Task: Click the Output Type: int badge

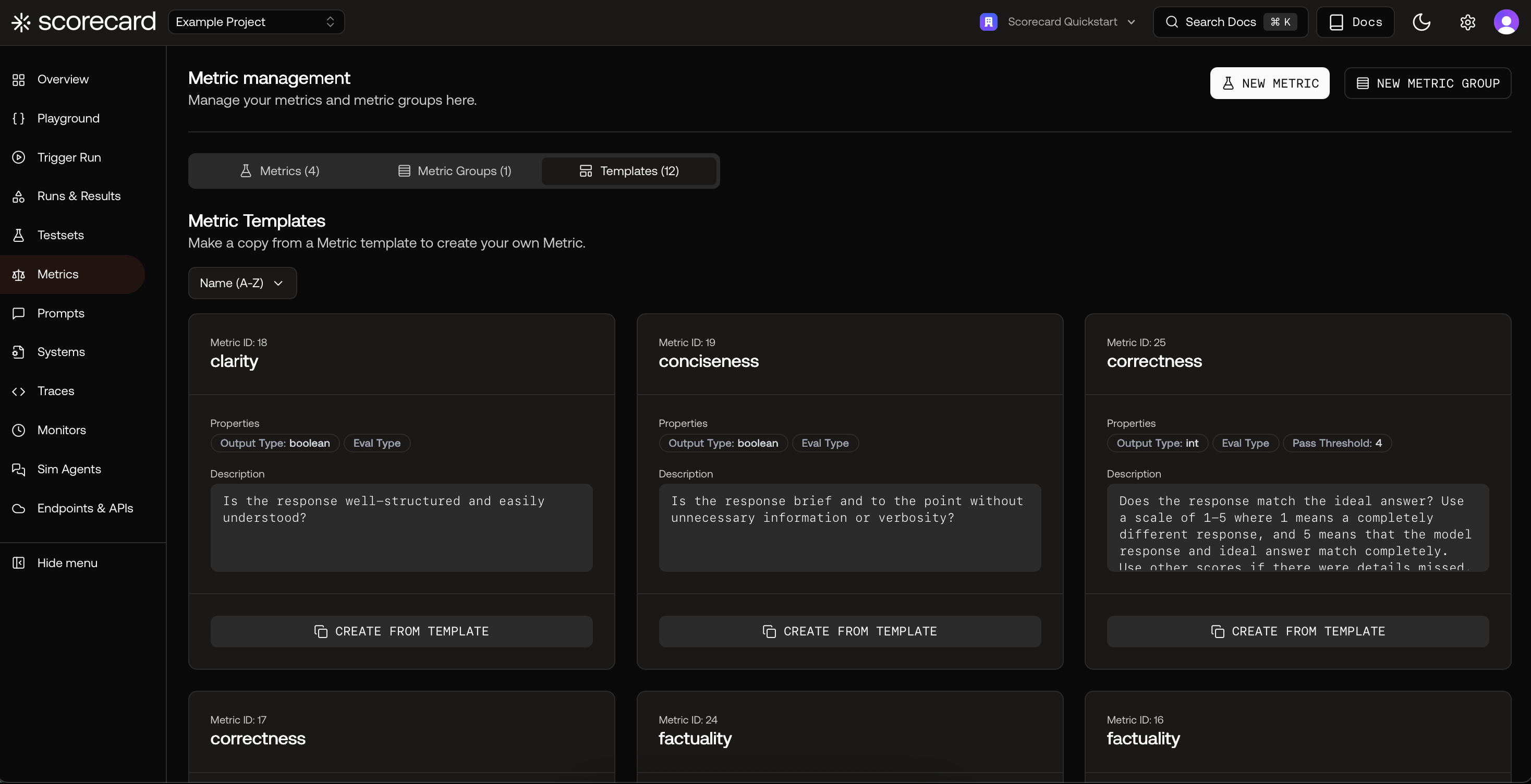Action: [x=1157, y=443]
